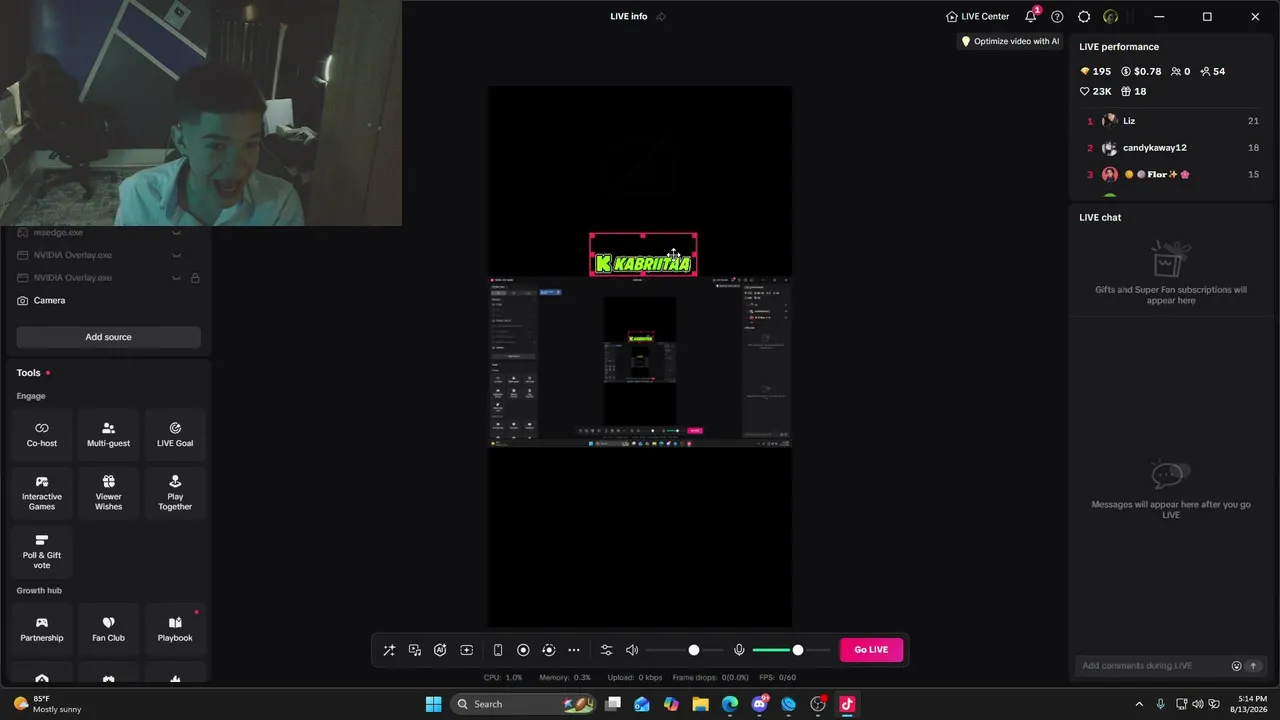Viewport: 1280px width, 720px height.
Task: Open TikTok LIVE Studio taskbar icon
Action: 847,704
